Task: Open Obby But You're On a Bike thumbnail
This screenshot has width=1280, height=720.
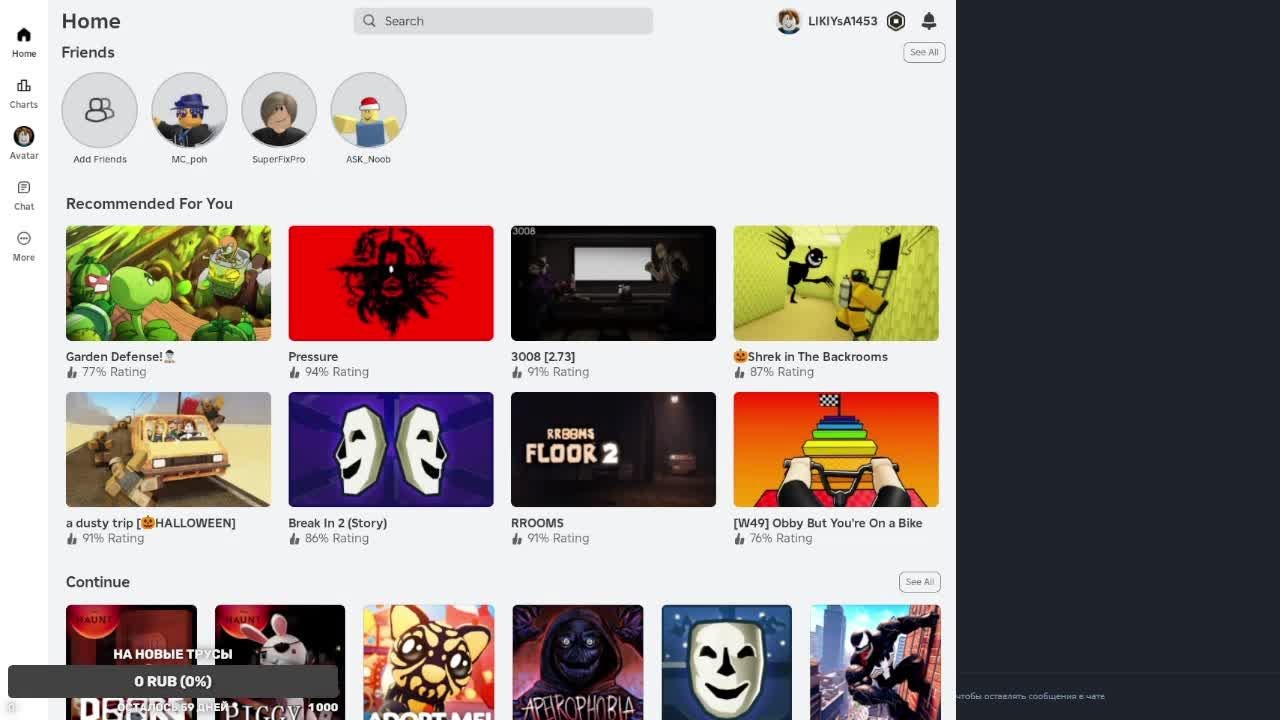Action: tap(836, 450)
